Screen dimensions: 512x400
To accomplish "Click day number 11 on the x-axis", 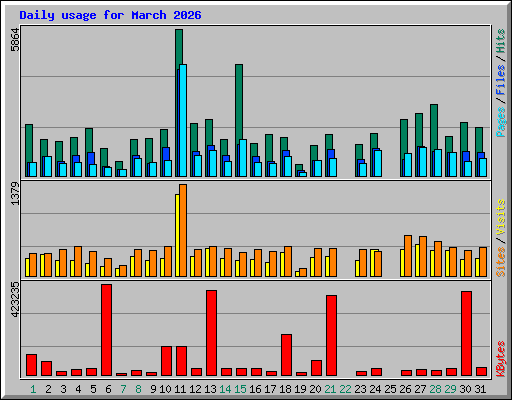I will [180, 389].
